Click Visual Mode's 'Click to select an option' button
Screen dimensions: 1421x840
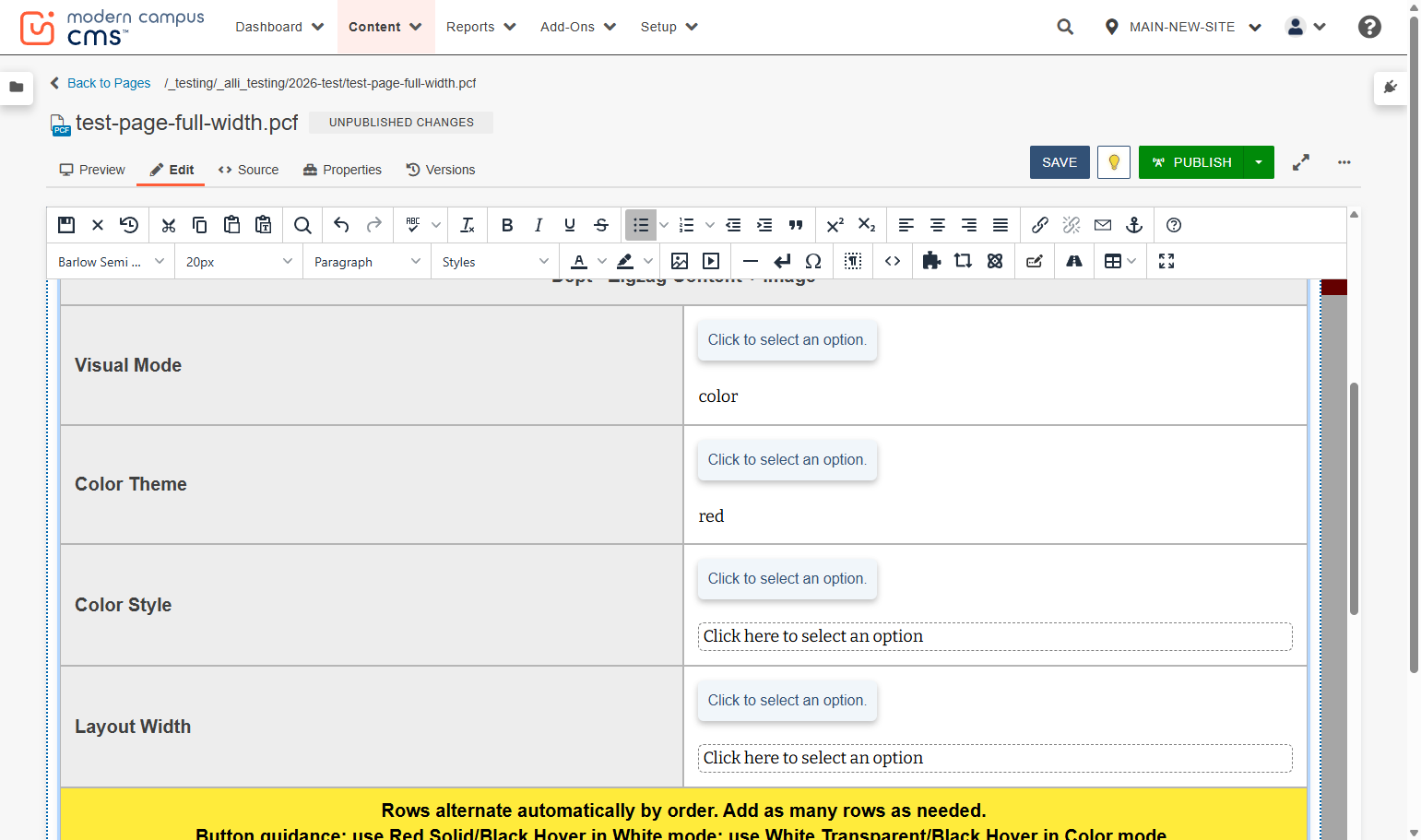coord(787,340)
